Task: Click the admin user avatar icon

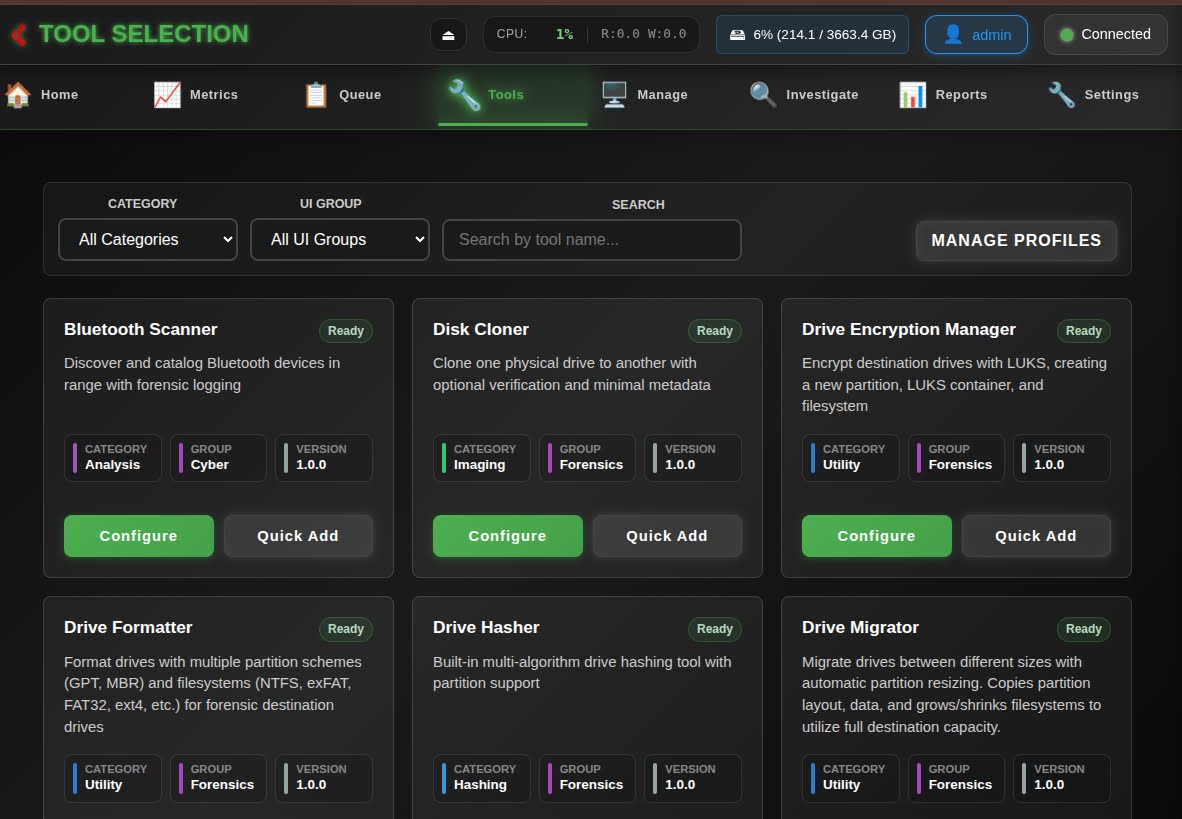Action: point(953,35)
